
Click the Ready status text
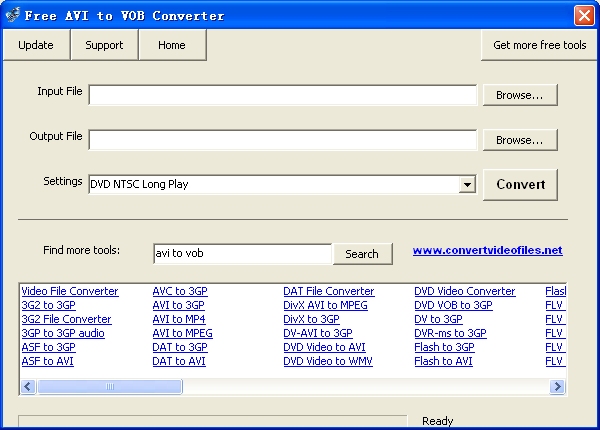438,421
